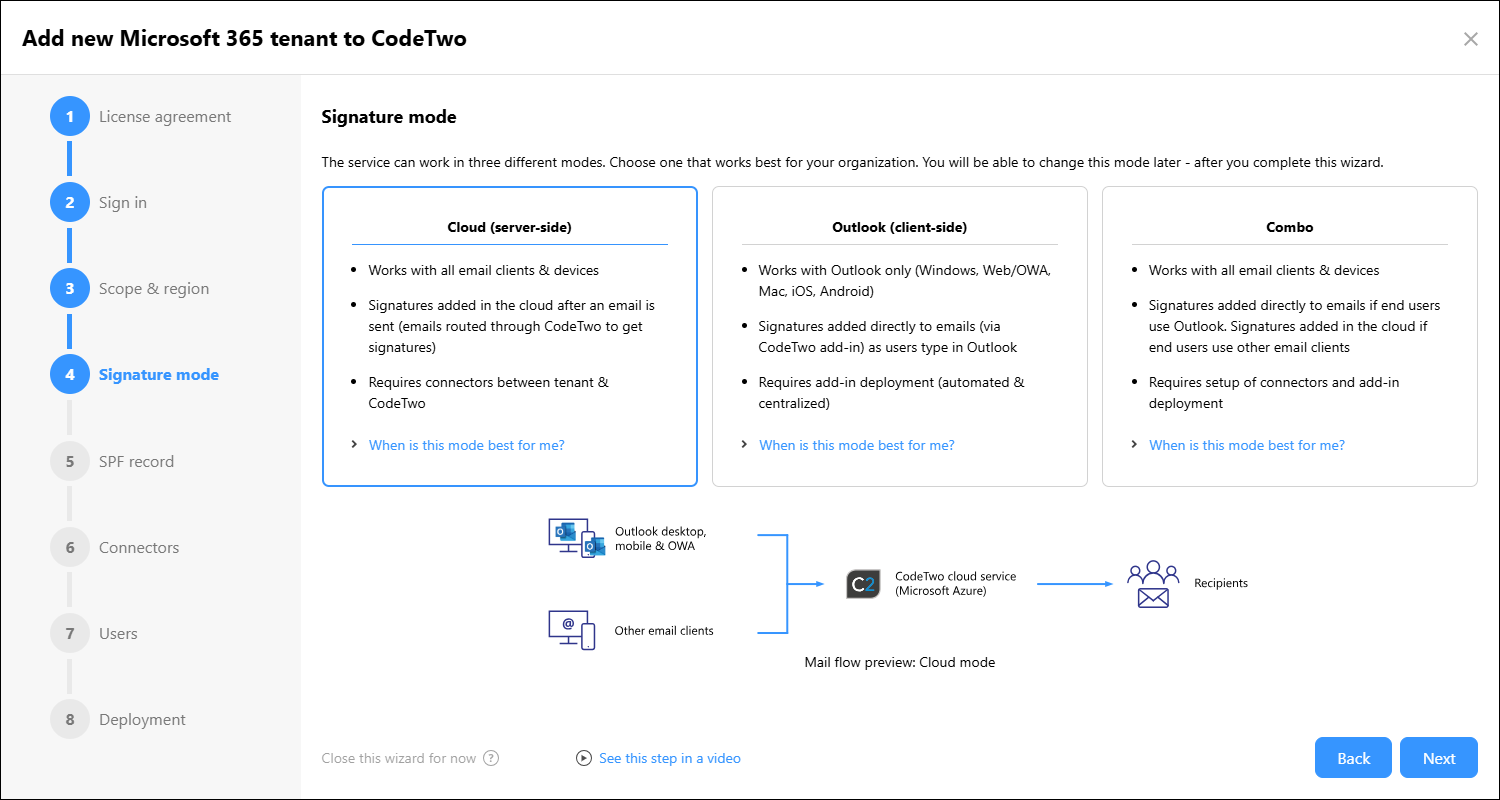Click 'Works with Outlook only' bullet text
Screen dimensions: 1500x800
coord(905,281)
